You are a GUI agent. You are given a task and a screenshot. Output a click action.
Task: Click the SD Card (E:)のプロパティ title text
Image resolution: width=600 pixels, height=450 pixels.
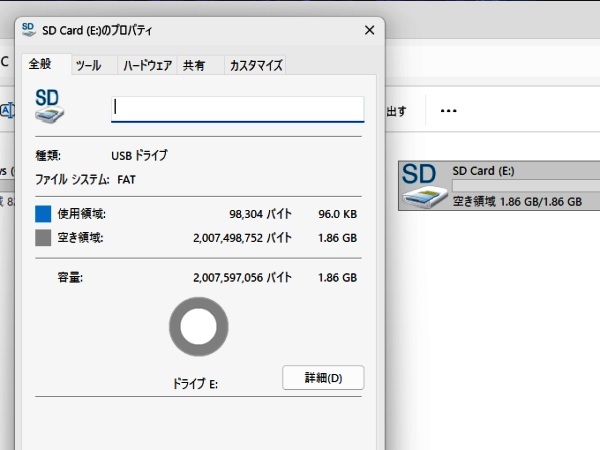coord(97,31)
